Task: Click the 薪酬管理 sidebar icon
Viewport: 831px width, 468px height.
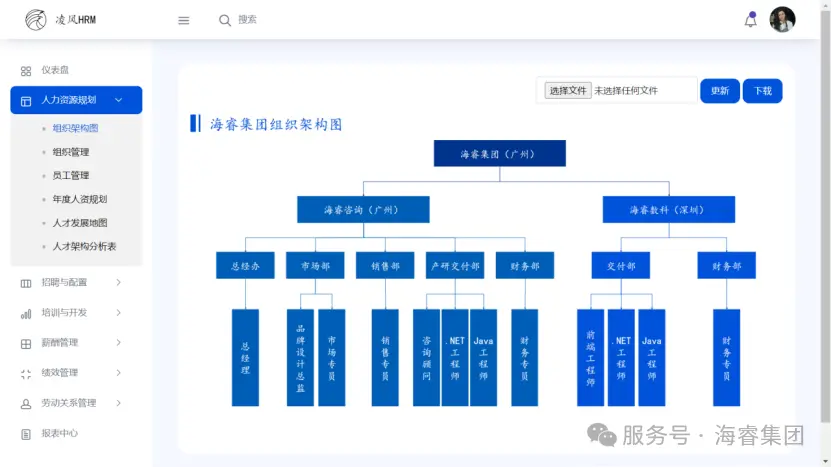Action: coord(26,343)
